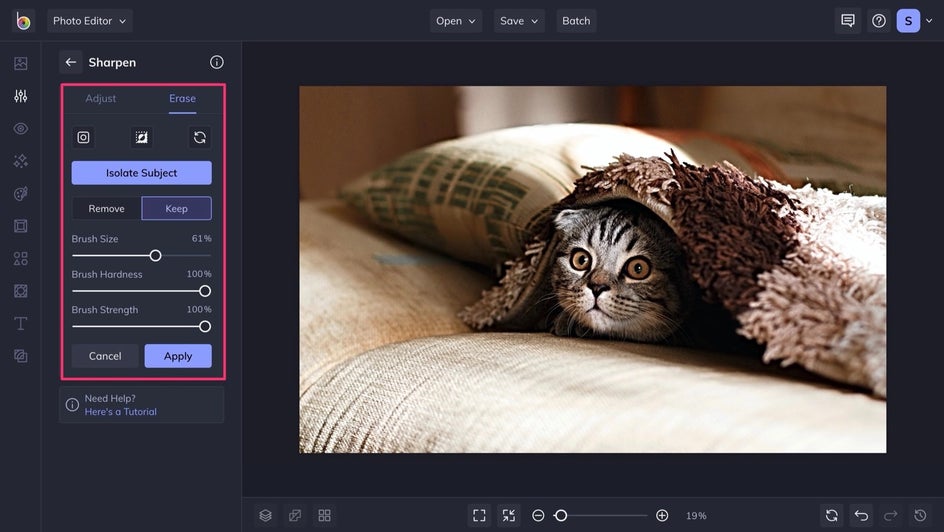Undo the last action
The width and height of the screenshot is (944, 532).
pos(862,516)
